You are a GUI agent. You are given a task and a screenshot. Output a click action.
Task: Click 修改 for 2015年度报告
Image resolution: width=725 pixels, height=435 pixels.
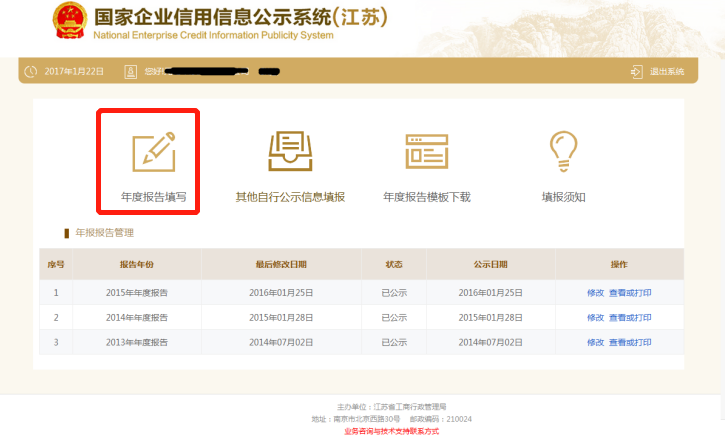pos(595,292)
